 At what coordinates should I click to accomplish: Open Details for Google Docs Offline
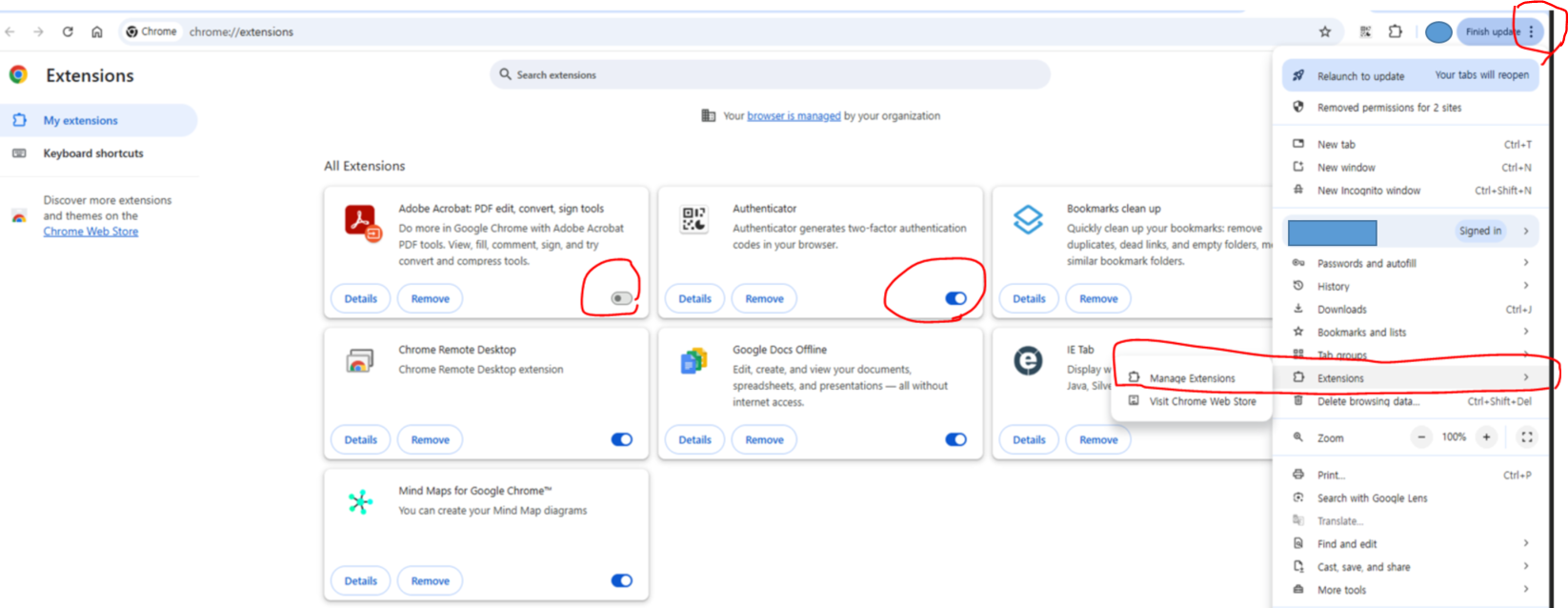694,439
